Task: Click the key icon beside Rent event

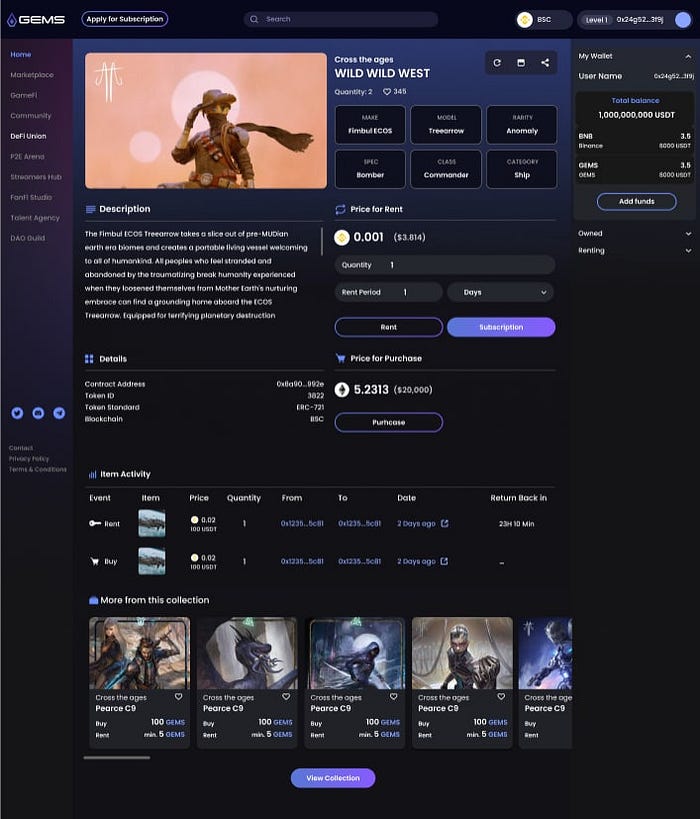Action: click(95, 523)
